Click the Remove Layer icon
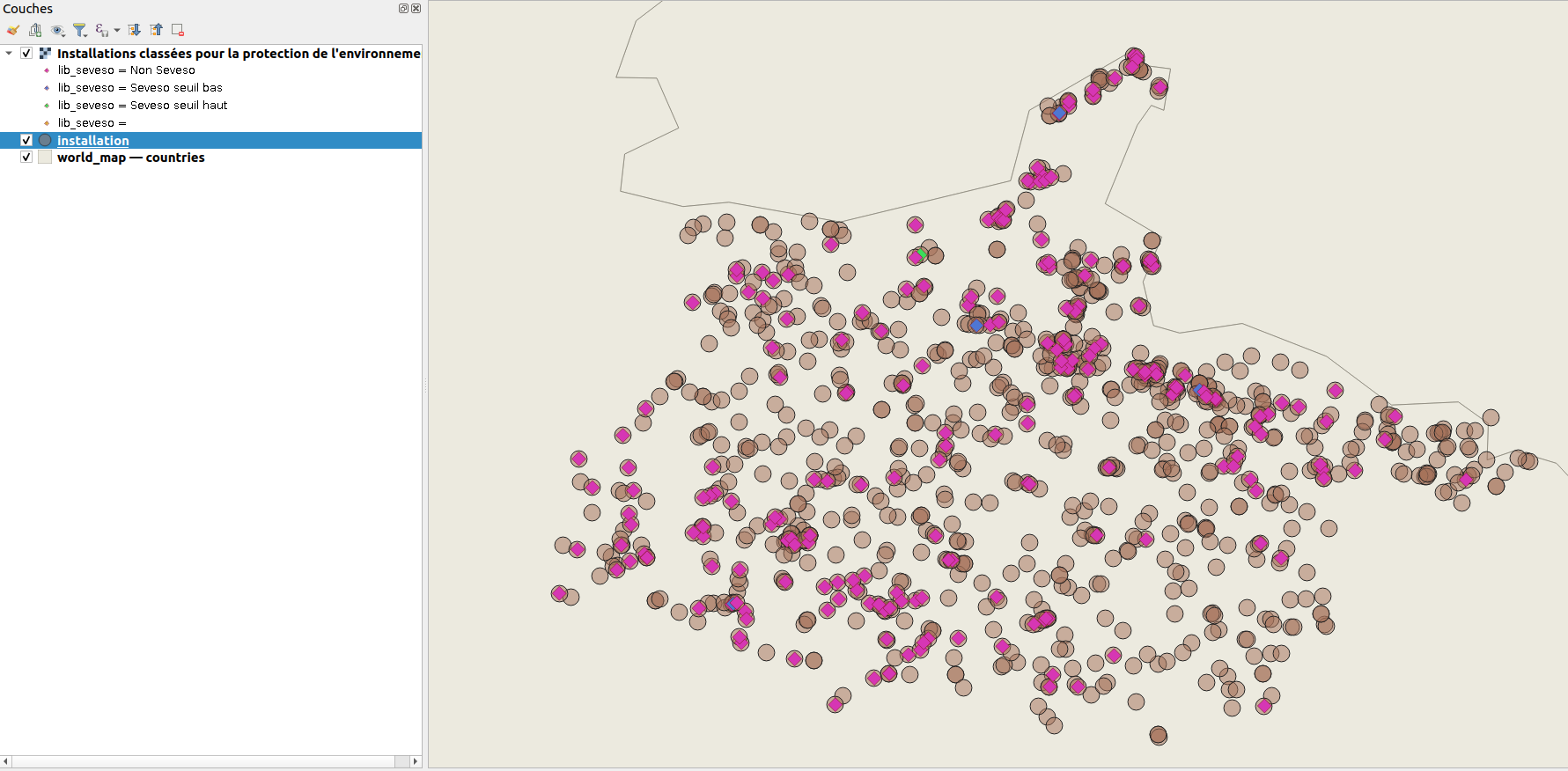Screen dimensions: 1568x771 [x=178, y=30]
